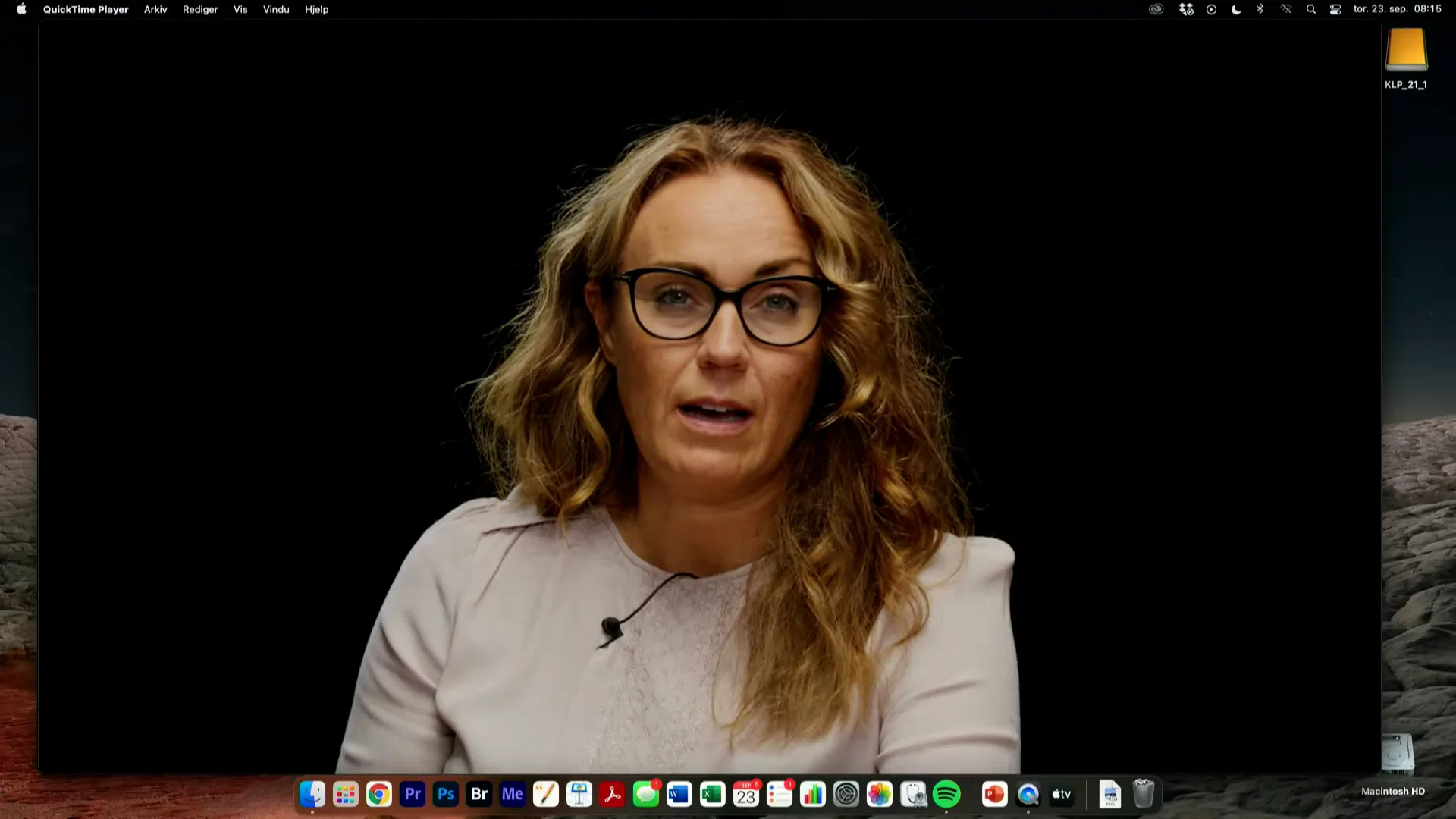Open the PNG file in the Dock
The width and height of the screenshot is (1456, 819).
click(1110, 794)
